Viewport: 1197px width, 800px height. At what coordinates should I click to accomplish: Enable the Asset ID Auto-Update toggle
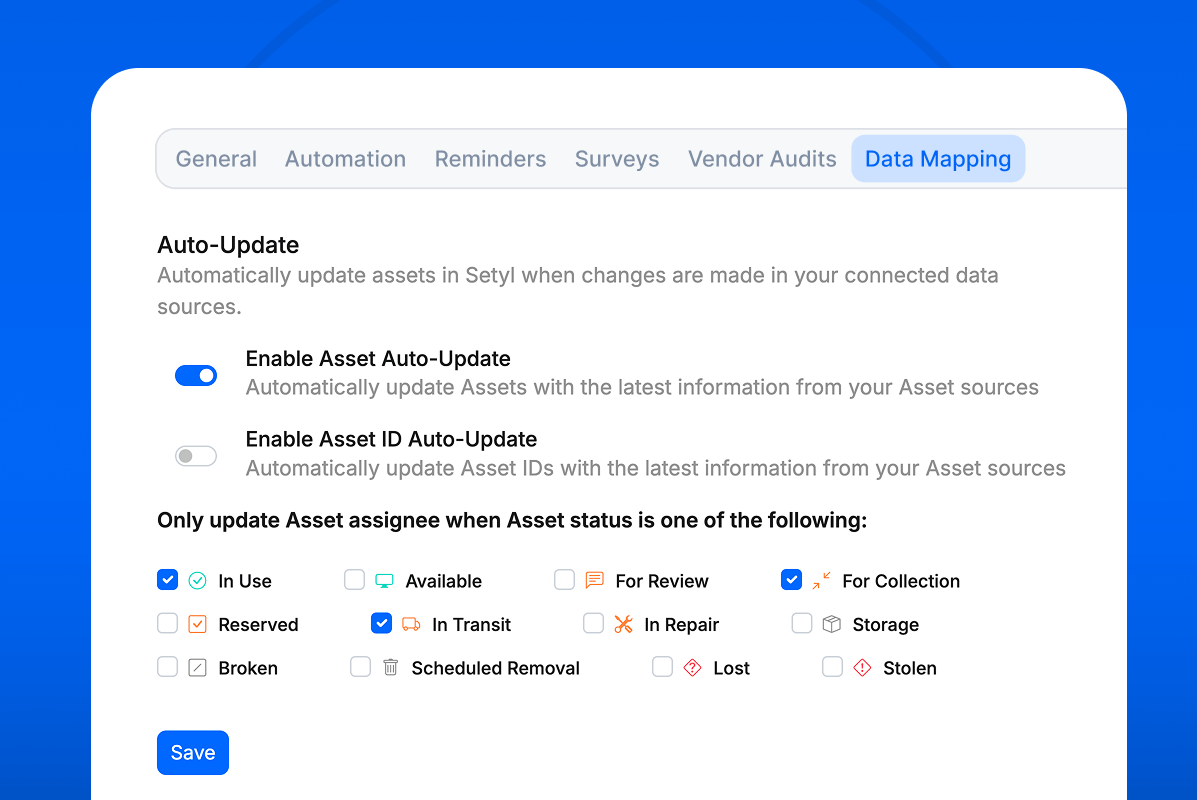pyautogui.click(x=196, y=455)
